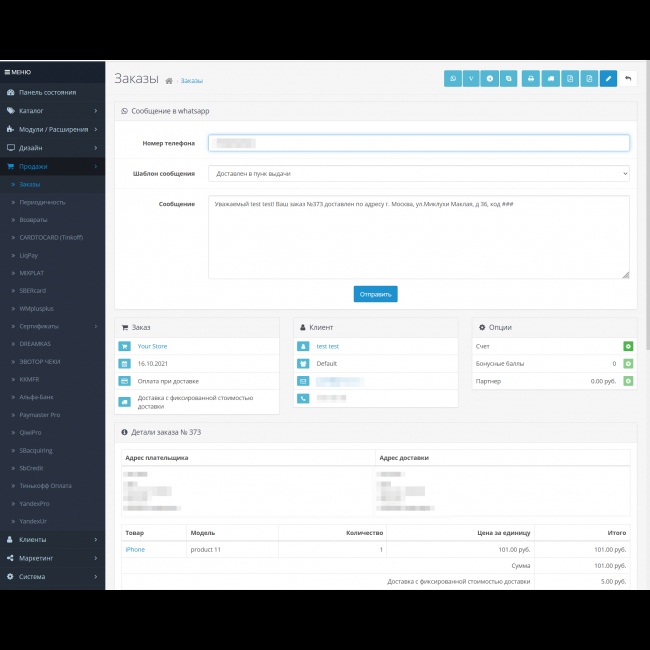Click the Viber icon button

[472, 78]
